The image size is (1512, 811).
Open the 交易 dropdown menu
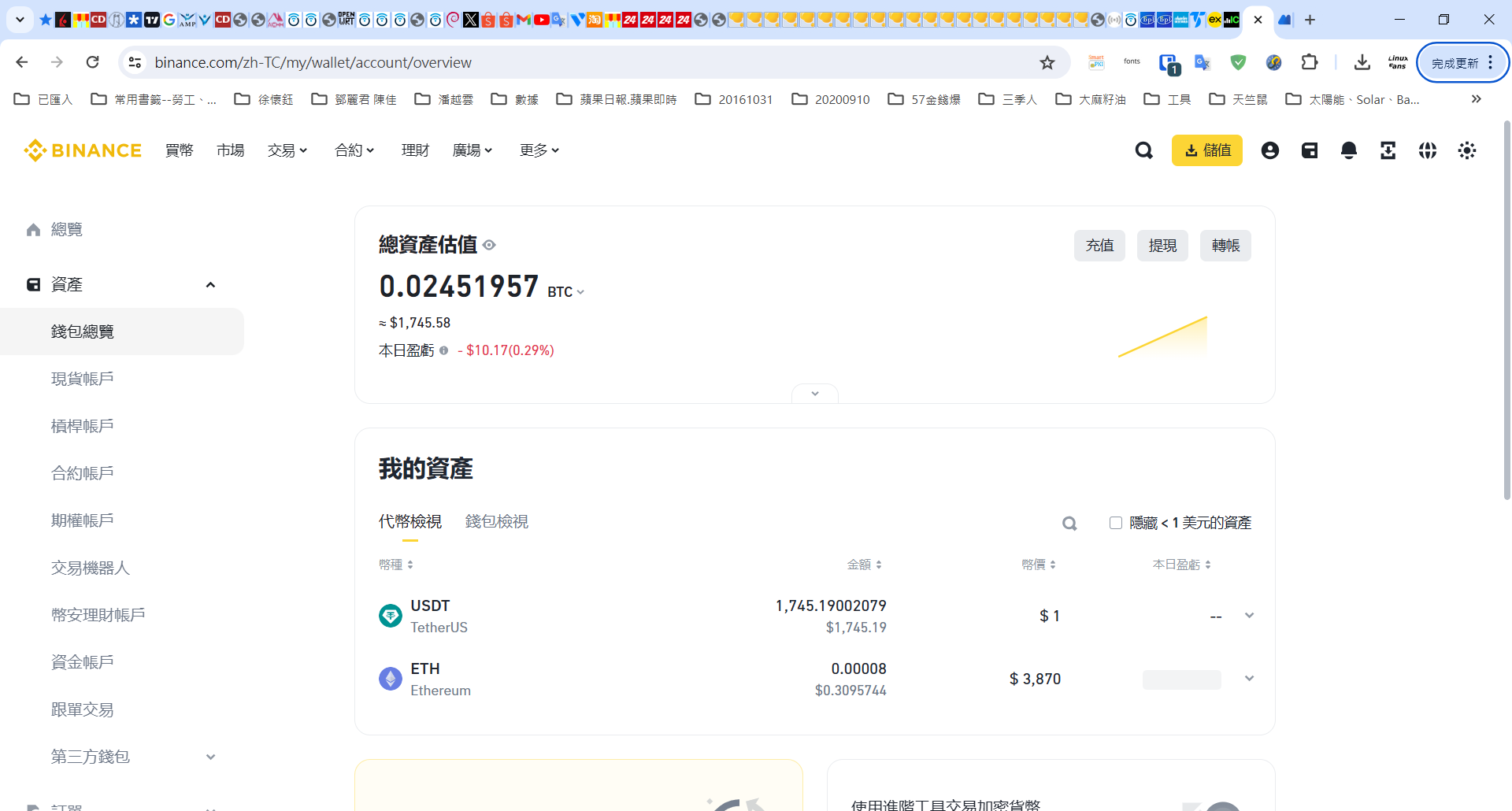(x=287, y=150)
